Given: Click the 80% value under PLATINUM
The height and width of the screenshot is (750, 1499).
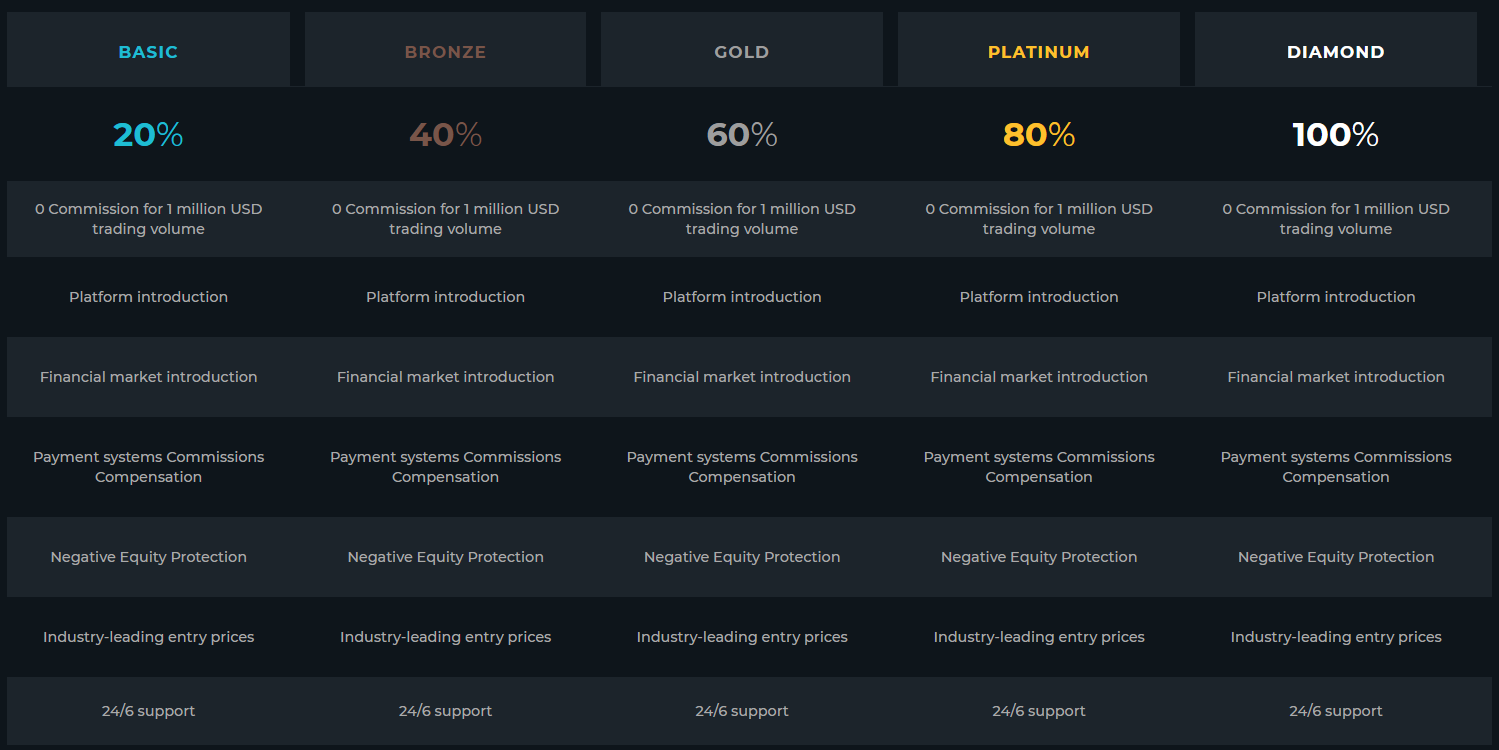Looking at the screenshot, I should click(x=1039, y=135).
